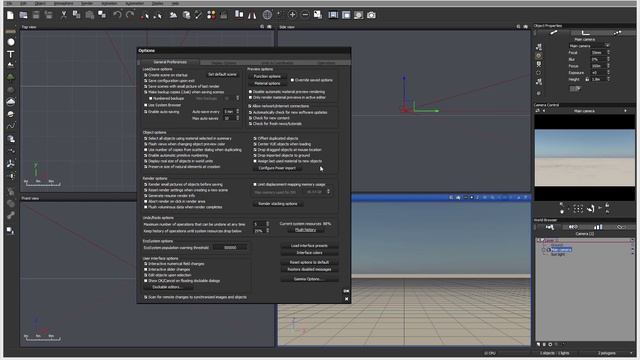
Task: Click the maximize icon of Side view
Action: (x=525, y=27)
